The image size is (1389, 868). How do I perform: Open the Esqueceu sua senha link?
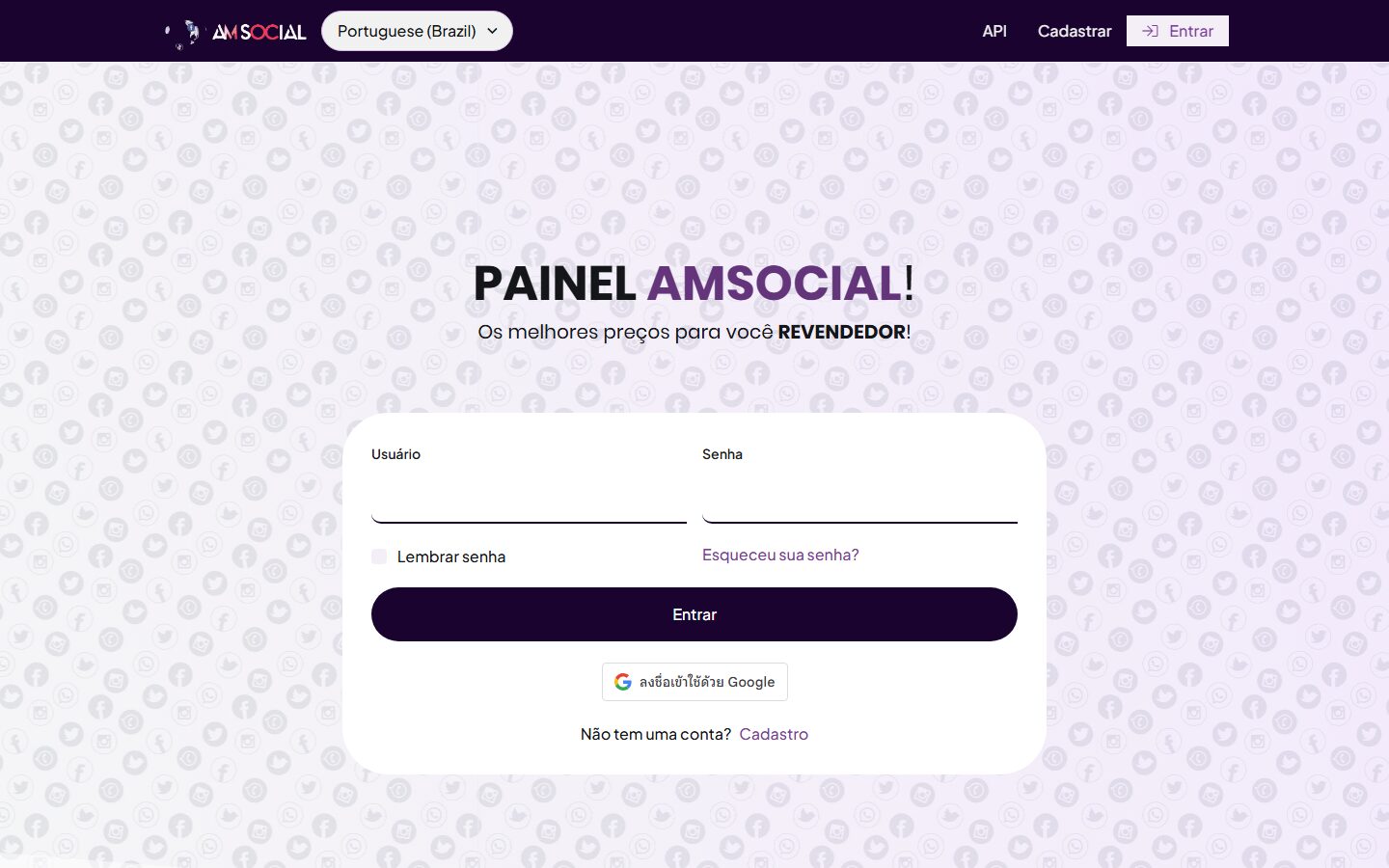780,555
